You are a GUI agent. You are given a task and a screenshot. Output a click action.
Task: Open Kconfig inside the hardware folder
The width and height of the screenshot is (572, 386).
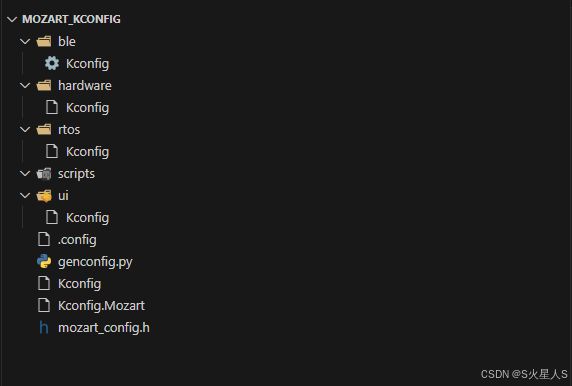[87, 108]
